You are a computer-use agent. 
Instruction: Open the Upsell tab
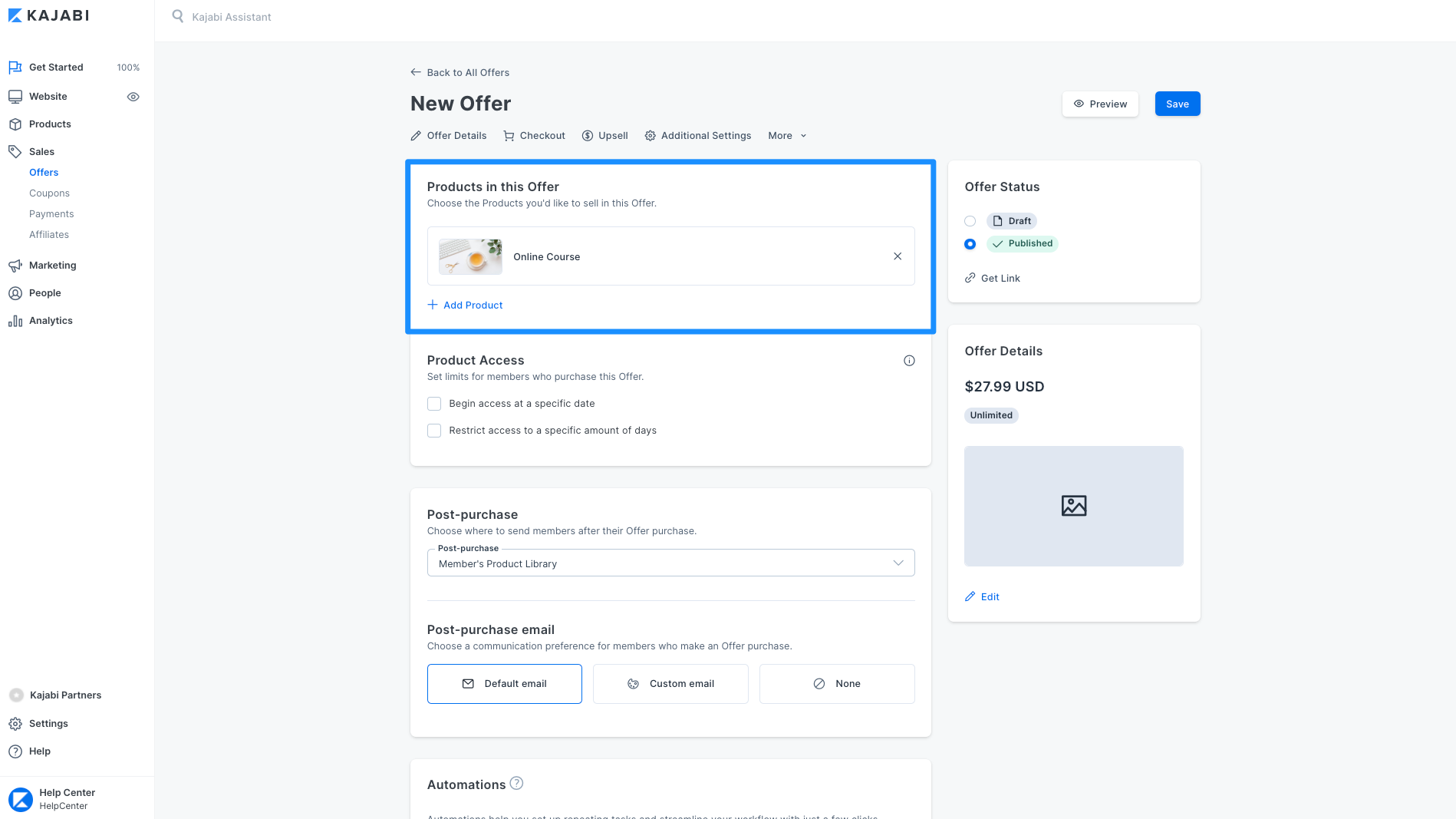(x=605, y=136)
